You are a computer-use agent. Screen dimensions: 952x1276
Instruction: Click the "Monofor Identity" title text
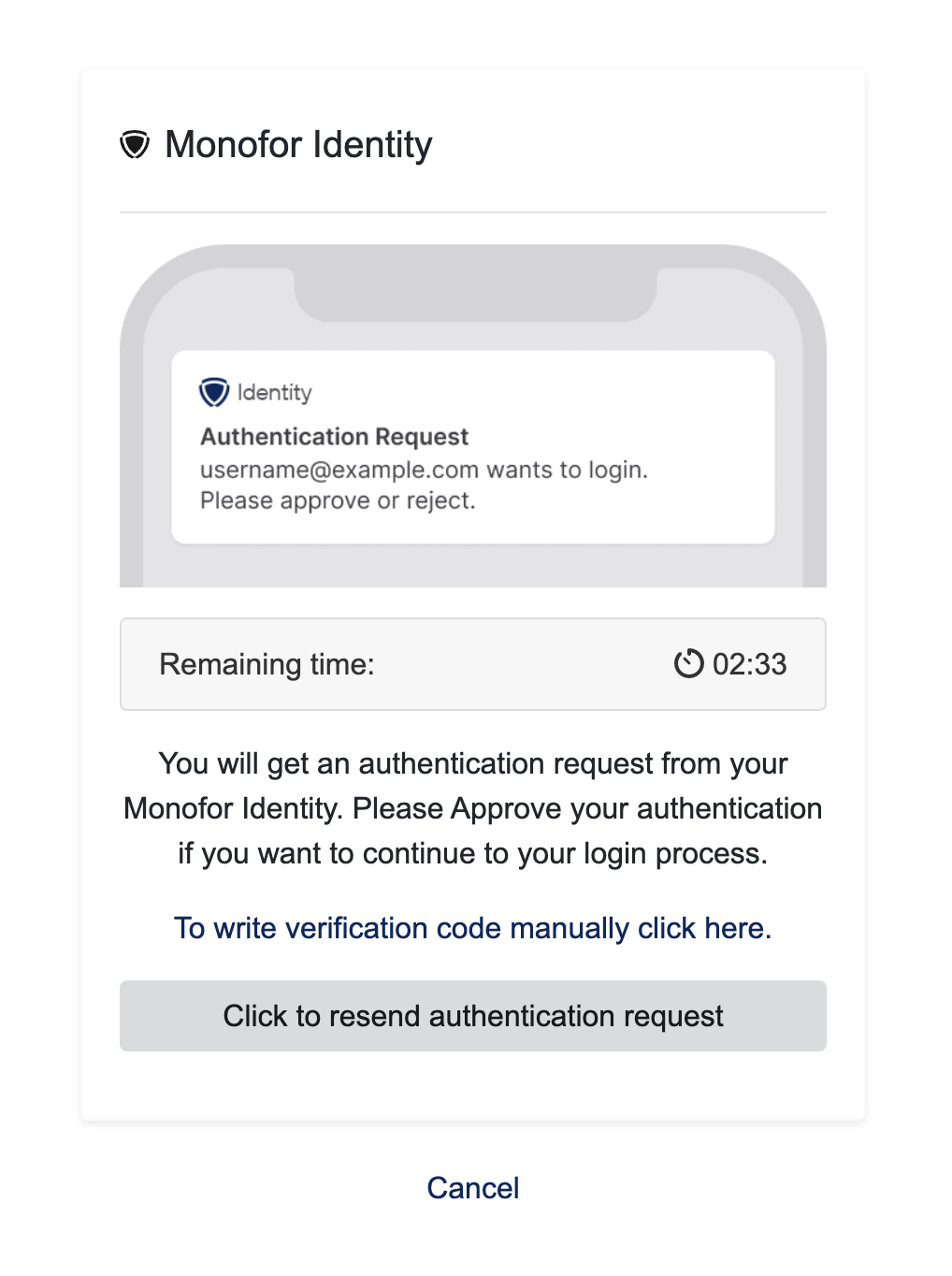click(298, 145)
